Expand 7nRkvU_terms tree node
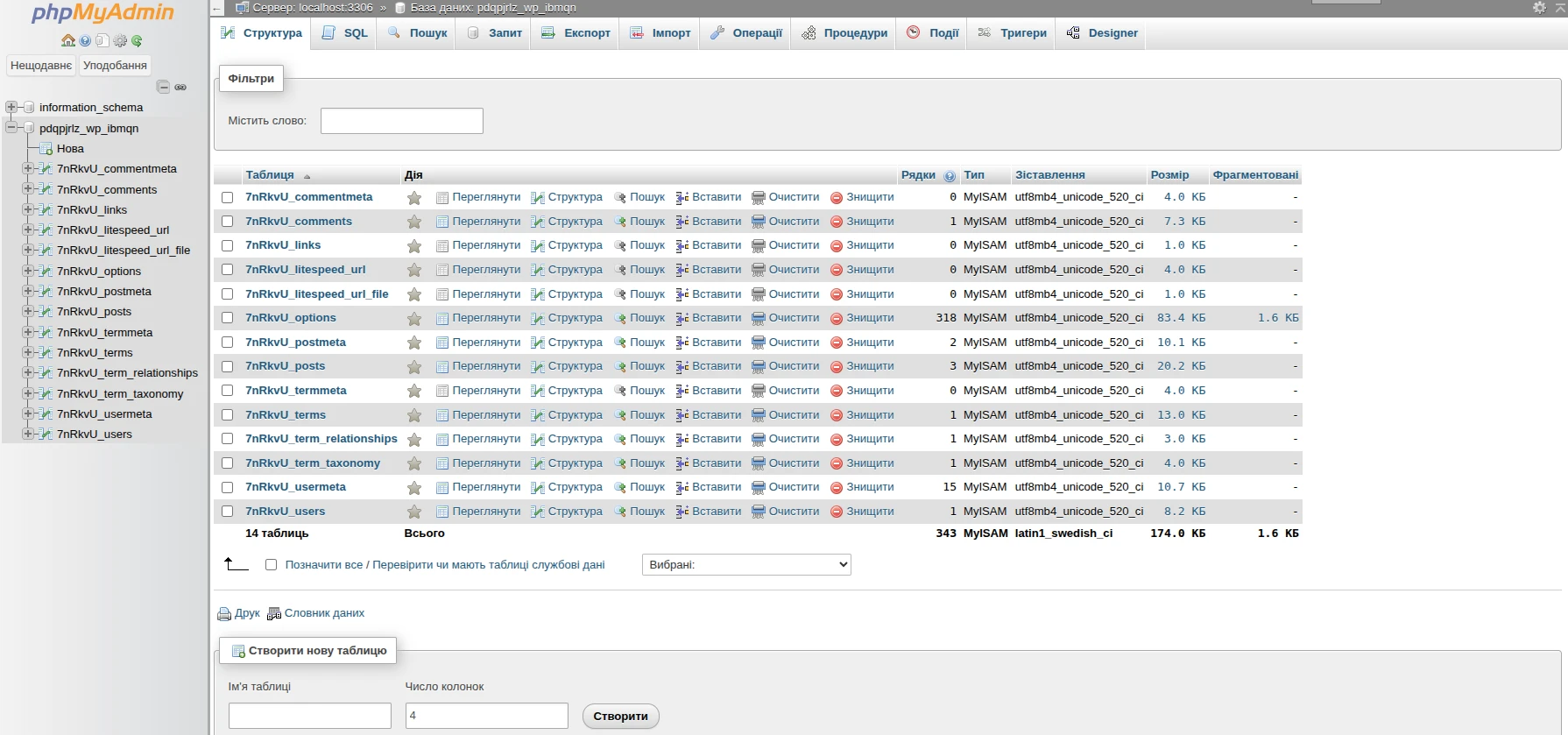1568x735 pixels. click(28, 352)
